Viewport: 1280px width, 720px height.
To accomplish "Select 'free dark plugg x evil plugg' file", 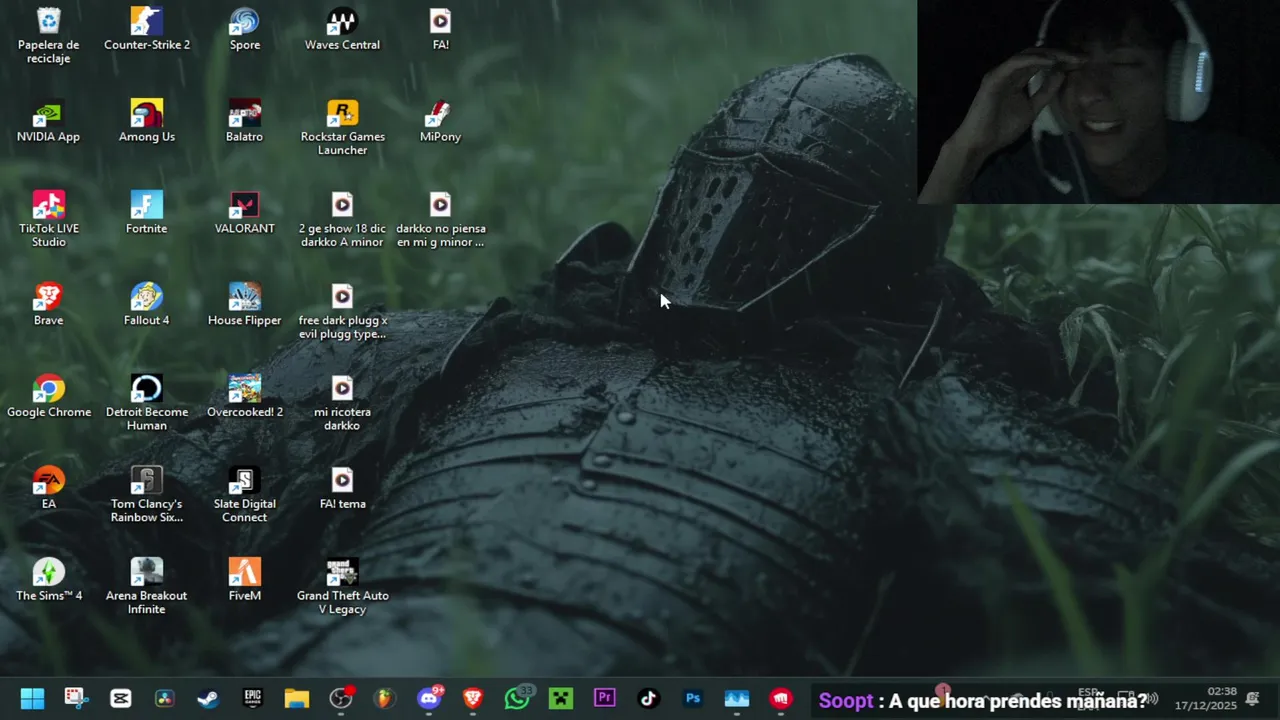I will point(342,311).
